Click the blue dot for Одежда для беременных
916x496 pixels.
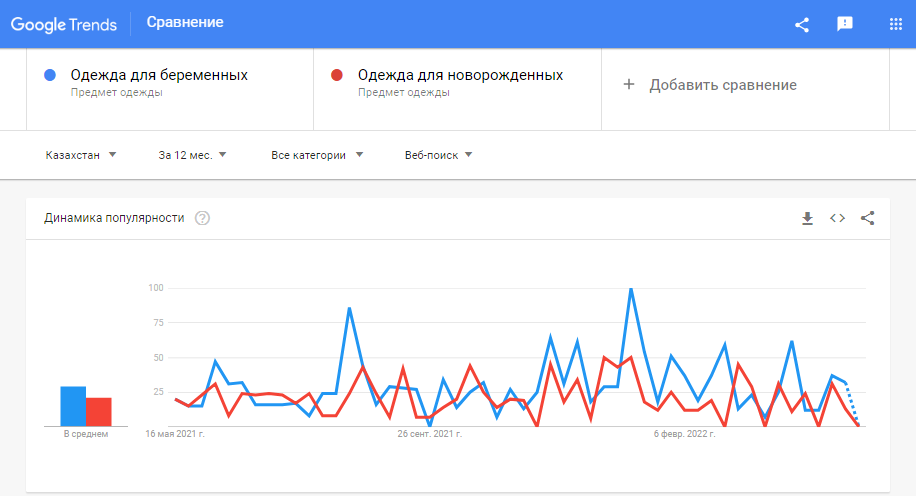(x=50, y=75)
